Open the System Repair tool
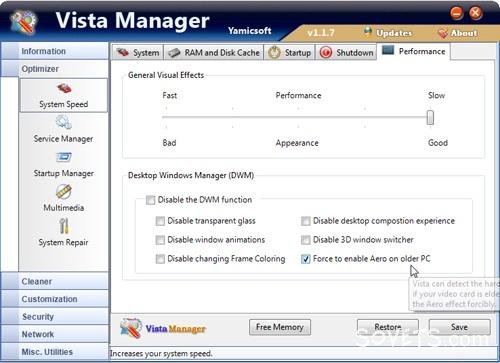The height and width of the screenshot is (363, 500). tap(63, 233)
